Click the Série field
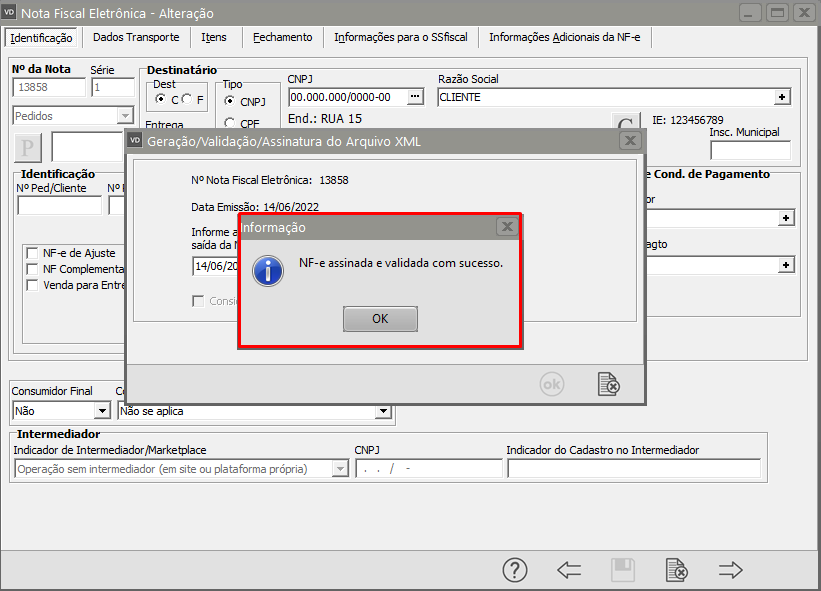 point(113,87)
